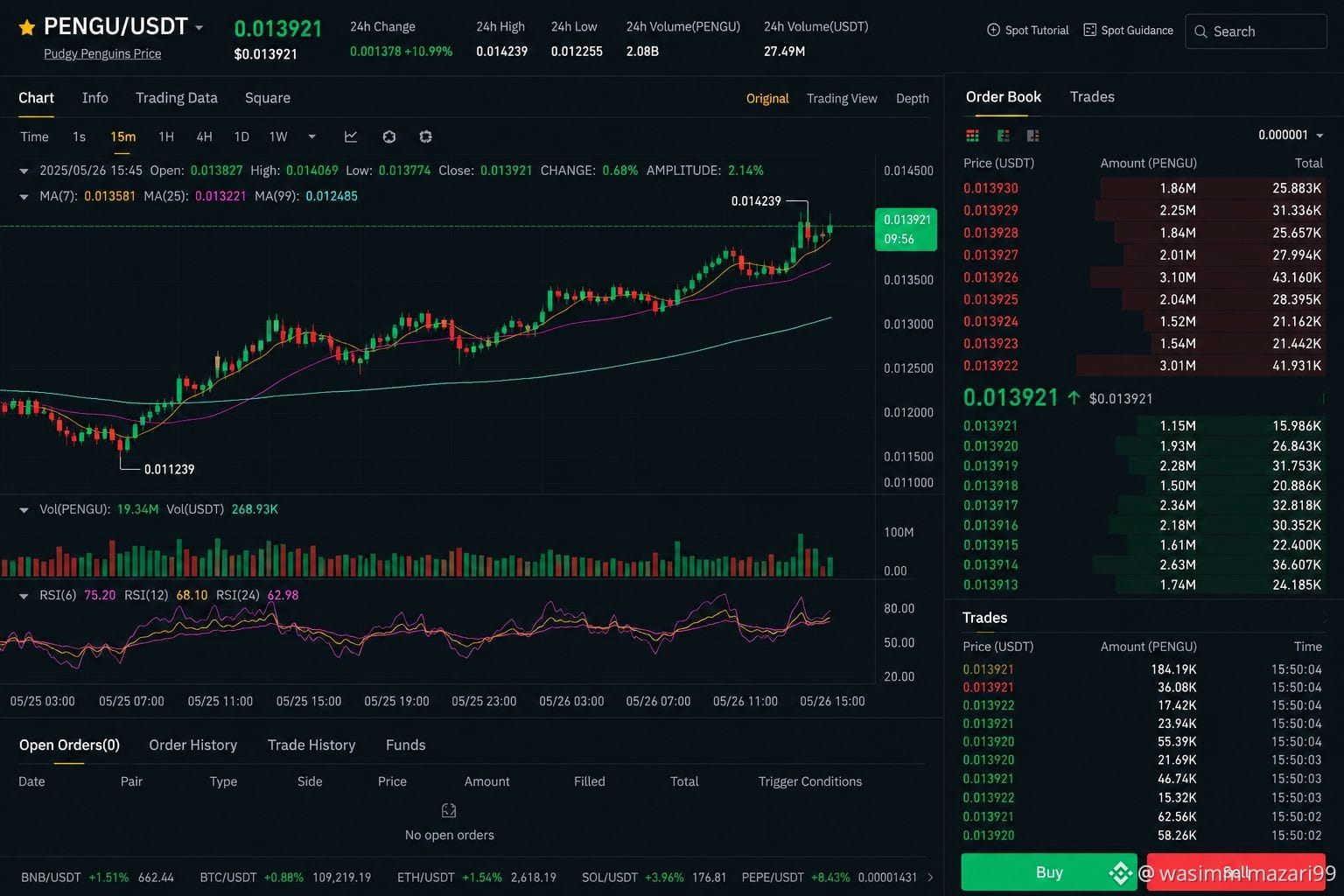Open chart settings gear icon
The width and height of the screenshot is (1344, 896).
click(425, 136)
